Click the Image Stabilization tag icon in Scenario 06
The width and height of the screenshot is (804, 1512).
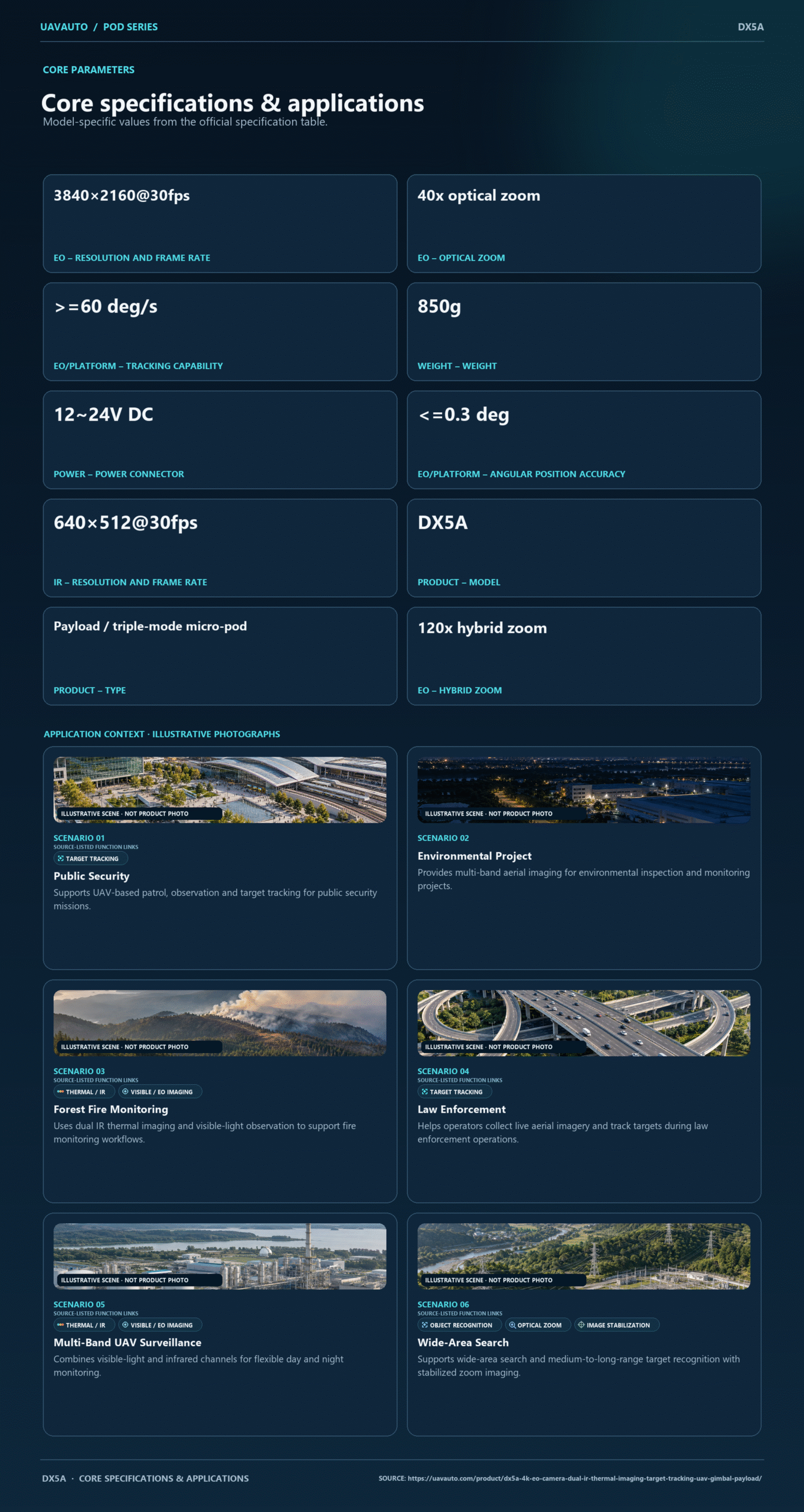coord(581,1325)
